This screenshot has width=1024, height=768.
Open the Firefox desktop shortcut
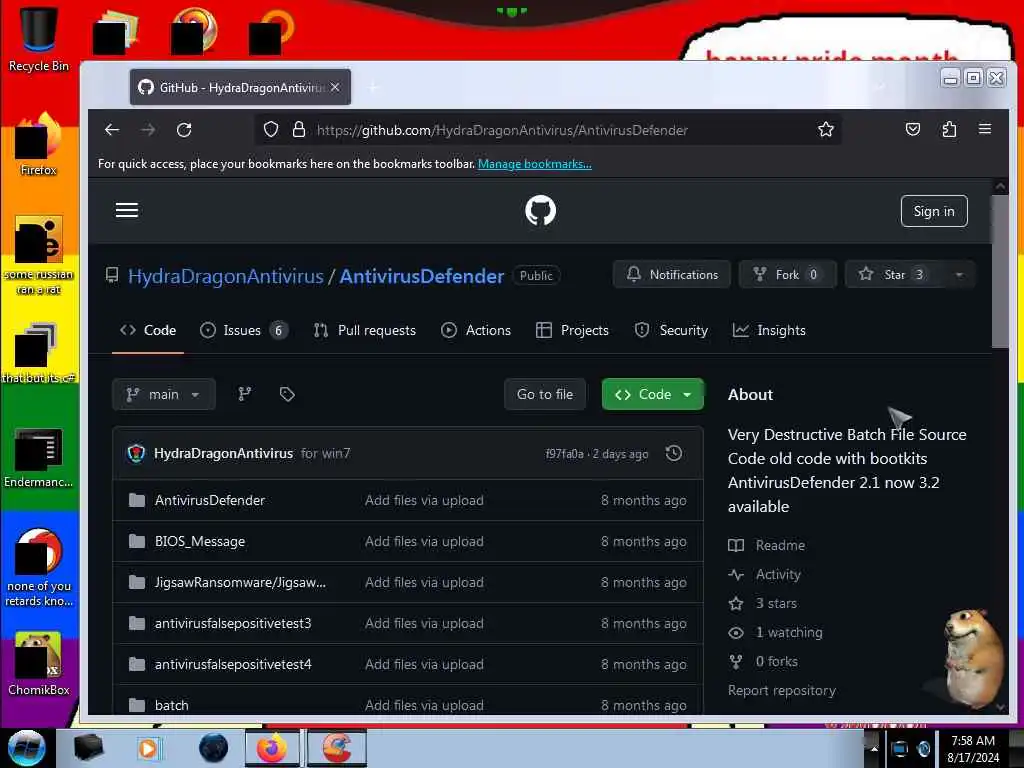39,145
